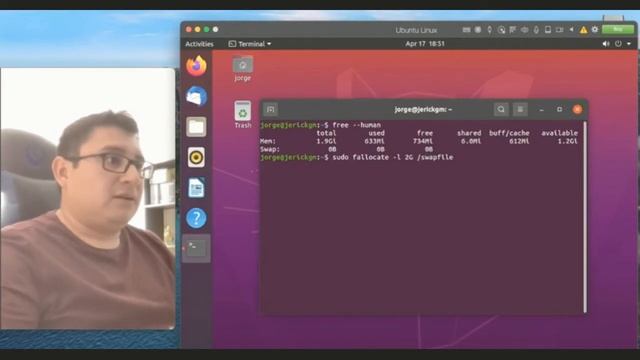The image size is (640, 360).
Task: Close the Terminal window with orange button
Action: (x=577, y=109)
